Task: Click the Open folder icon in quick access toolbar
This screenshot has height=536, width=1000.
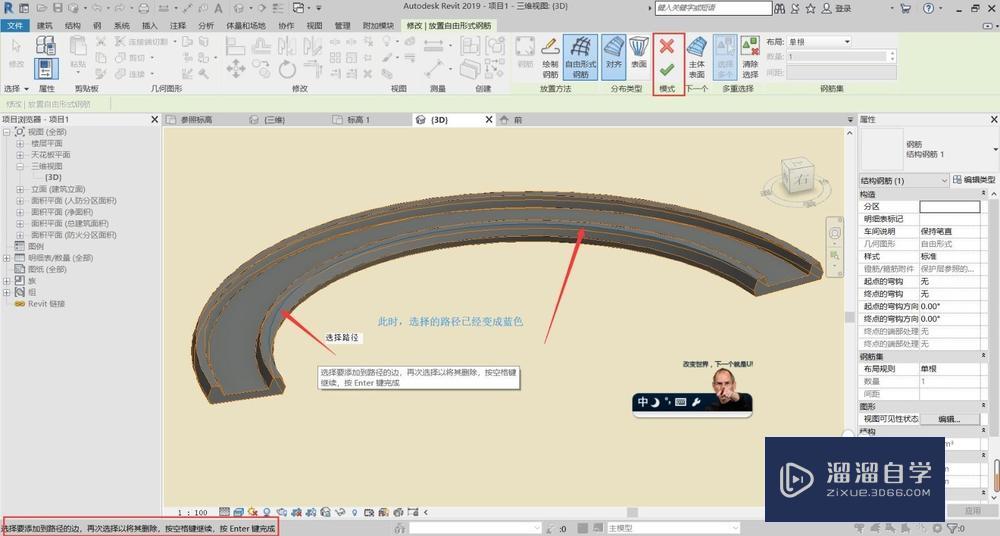Action: pos(41,8)
